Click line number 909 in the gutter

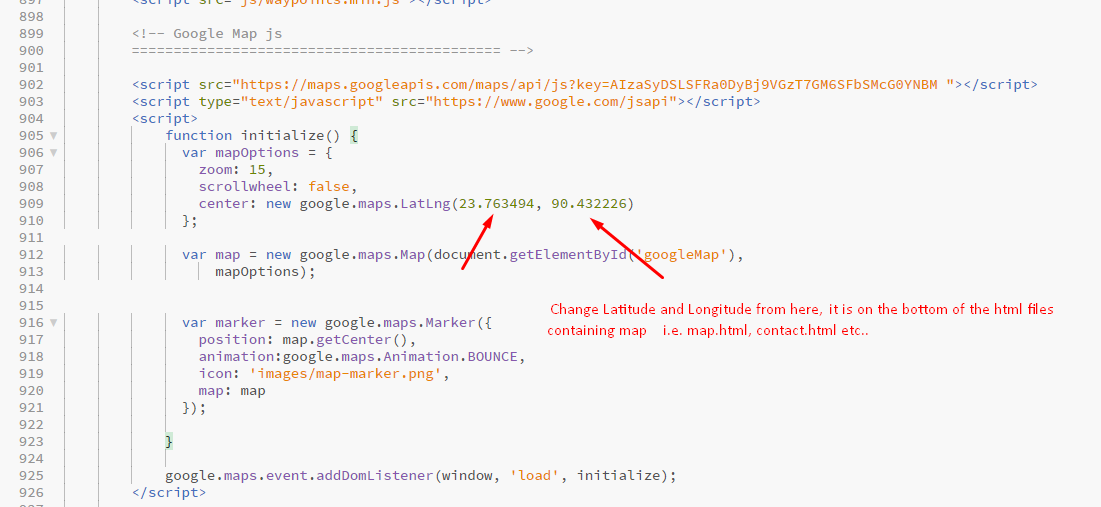point(30,203)
